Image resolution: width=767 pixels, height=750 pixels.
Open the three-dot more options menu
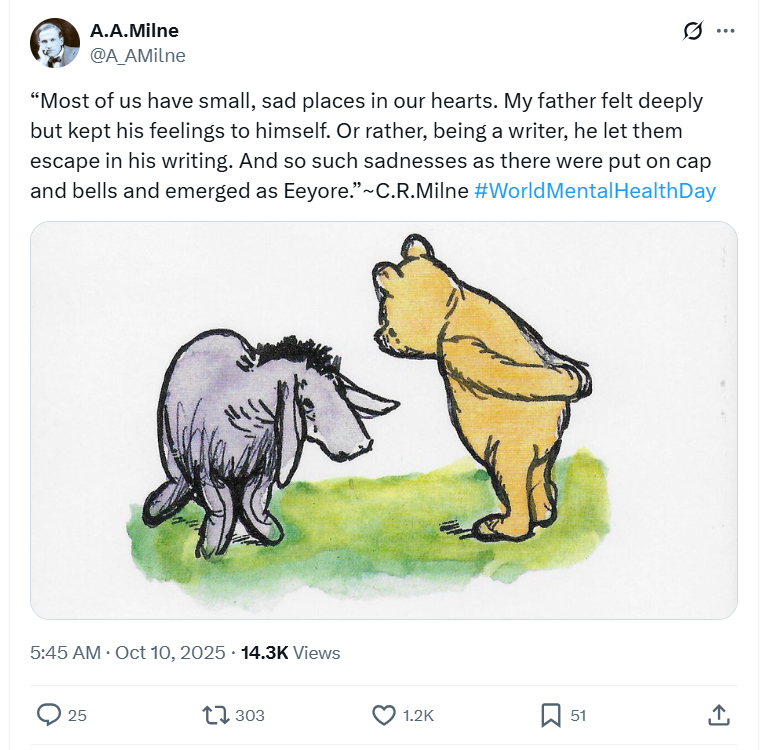pyautogui.click(x=726, y=31)
